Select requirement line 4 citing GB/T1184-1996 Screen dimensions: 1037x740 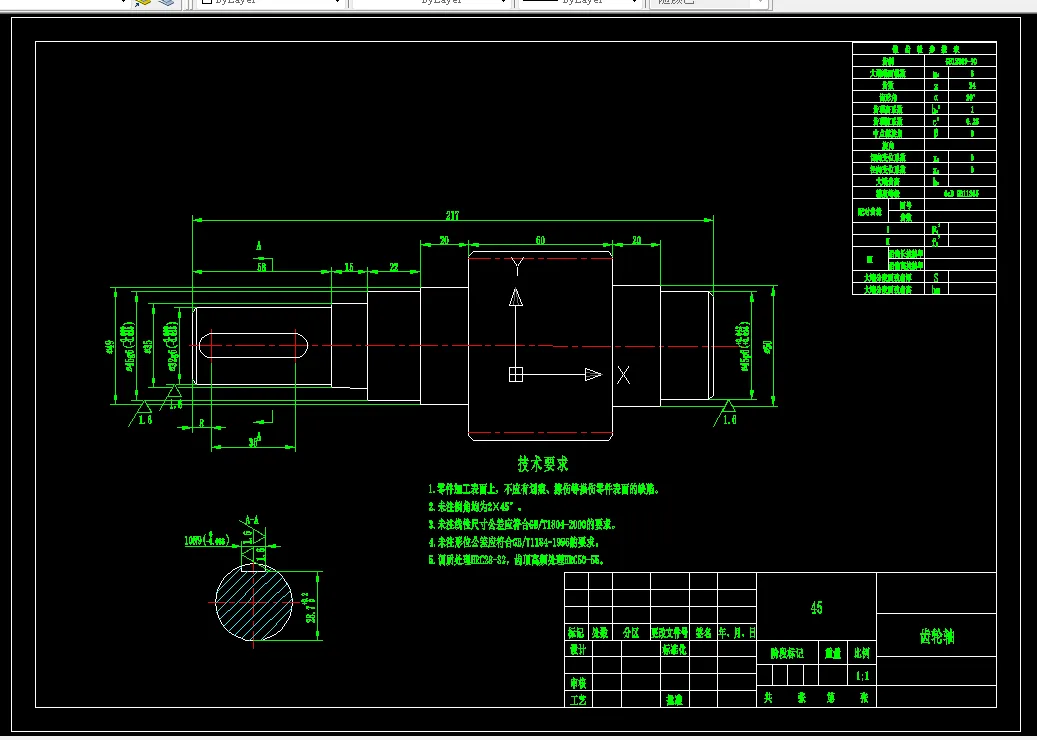click(x=515, y=543)
